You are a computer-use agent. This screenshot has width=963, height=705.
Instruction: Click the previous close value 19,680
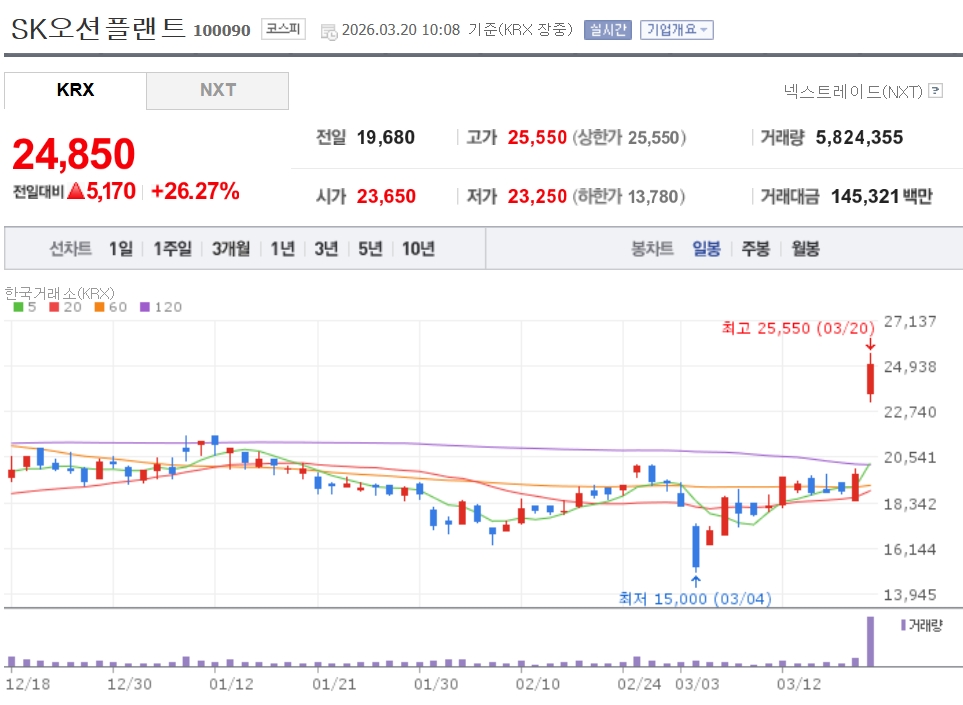(386, 137)
